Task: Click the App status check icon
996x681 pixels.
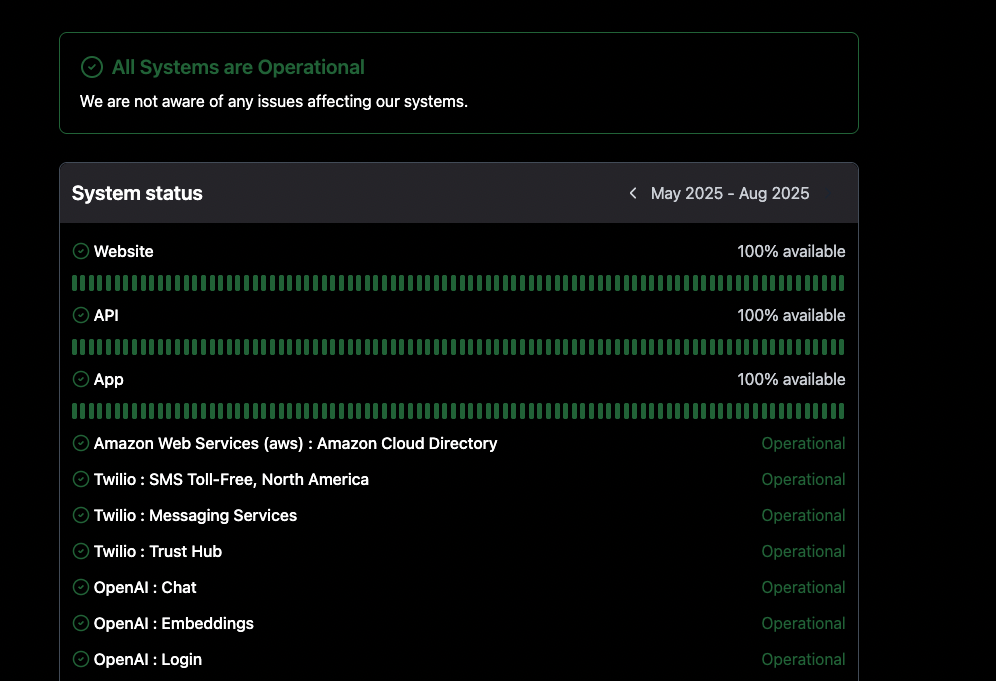Action: [x=81, y=379]
